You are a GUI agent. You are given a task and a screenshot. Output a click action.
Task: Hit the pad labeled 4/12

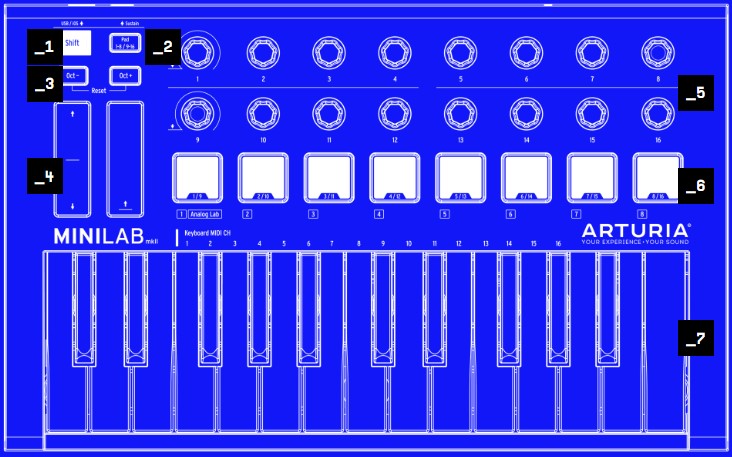coord(395,178)
